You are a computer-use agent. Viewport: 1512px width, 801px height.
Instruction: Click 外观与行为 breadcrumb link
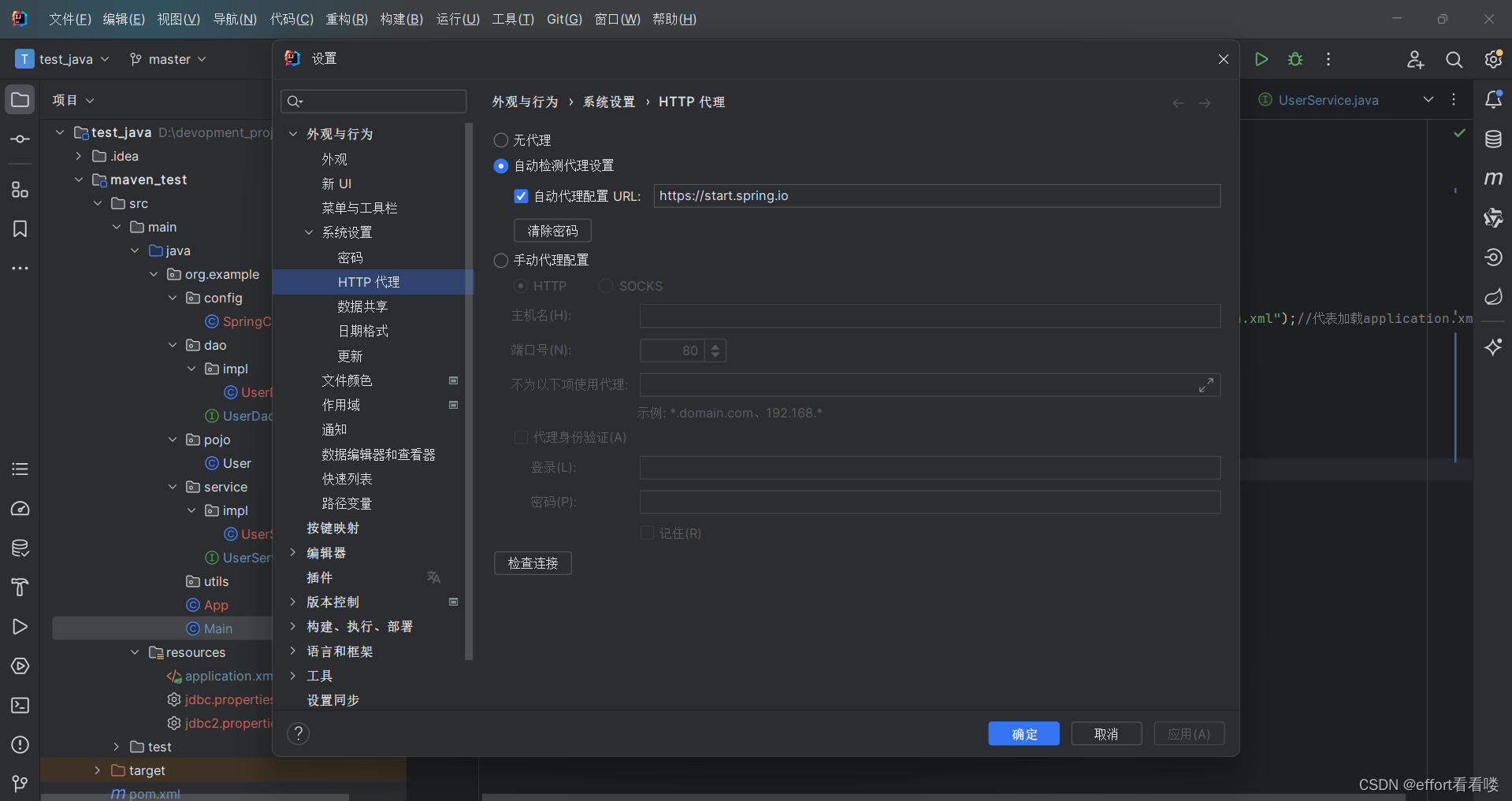point(525,102)
